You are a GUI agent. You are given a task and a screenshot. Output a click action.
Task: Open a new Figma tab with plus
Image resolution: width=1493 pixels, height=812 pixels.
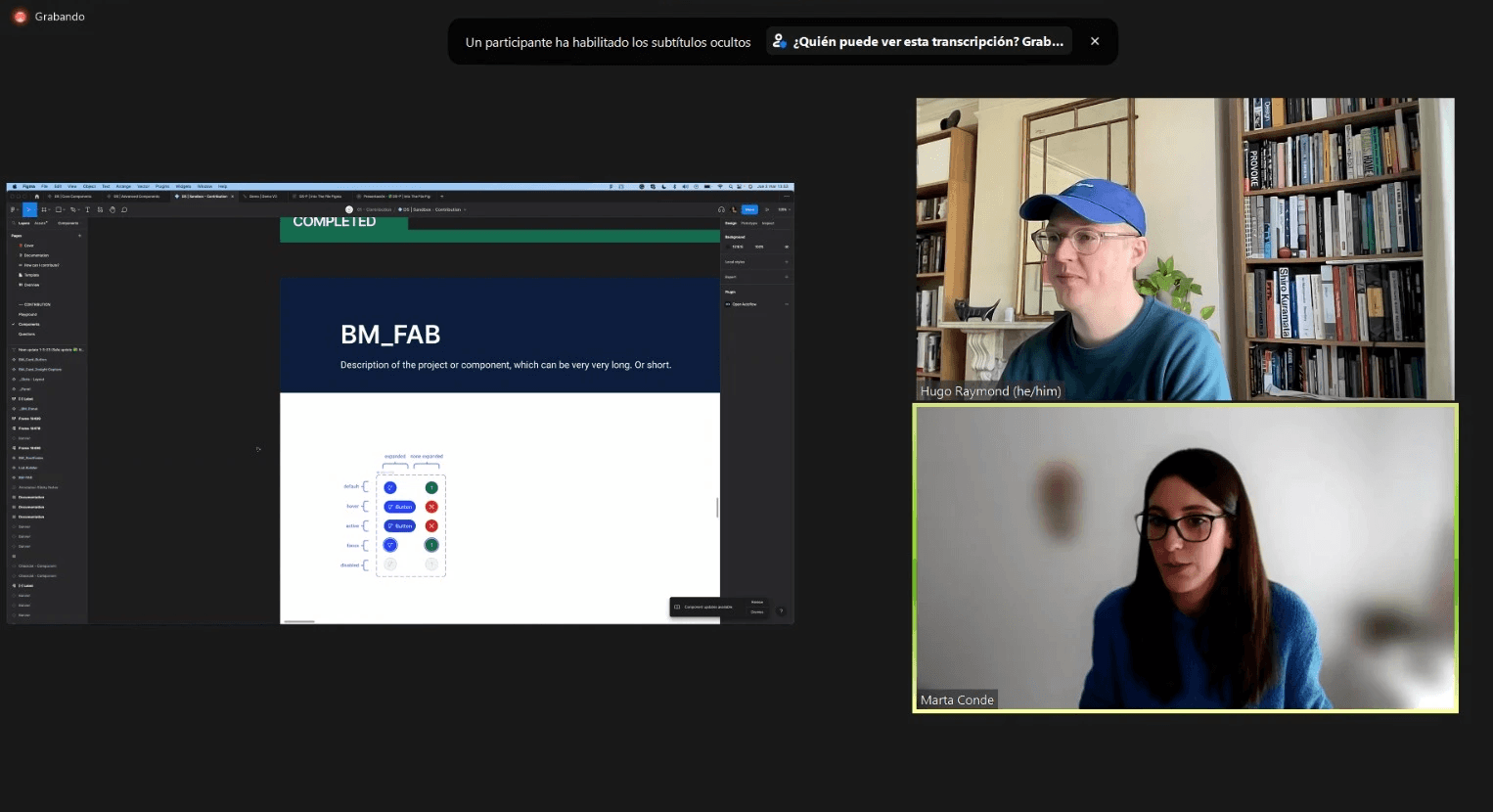pos(442,197)
